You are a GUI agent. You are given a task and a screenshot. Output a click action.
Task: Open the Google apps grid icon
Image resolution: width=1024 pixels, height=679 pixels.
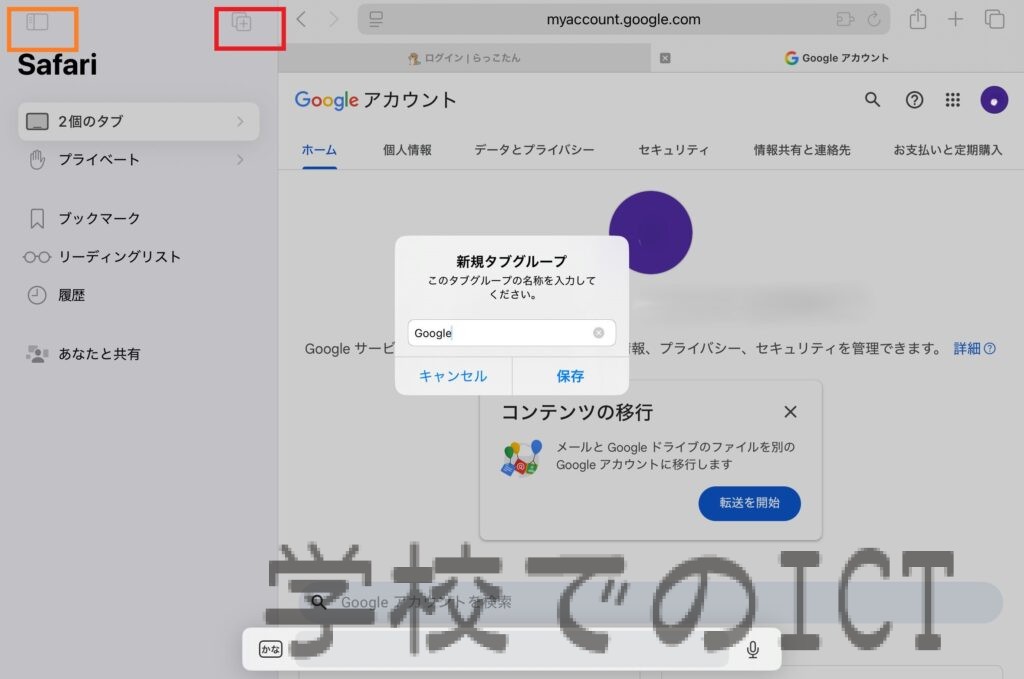(953, 100)
